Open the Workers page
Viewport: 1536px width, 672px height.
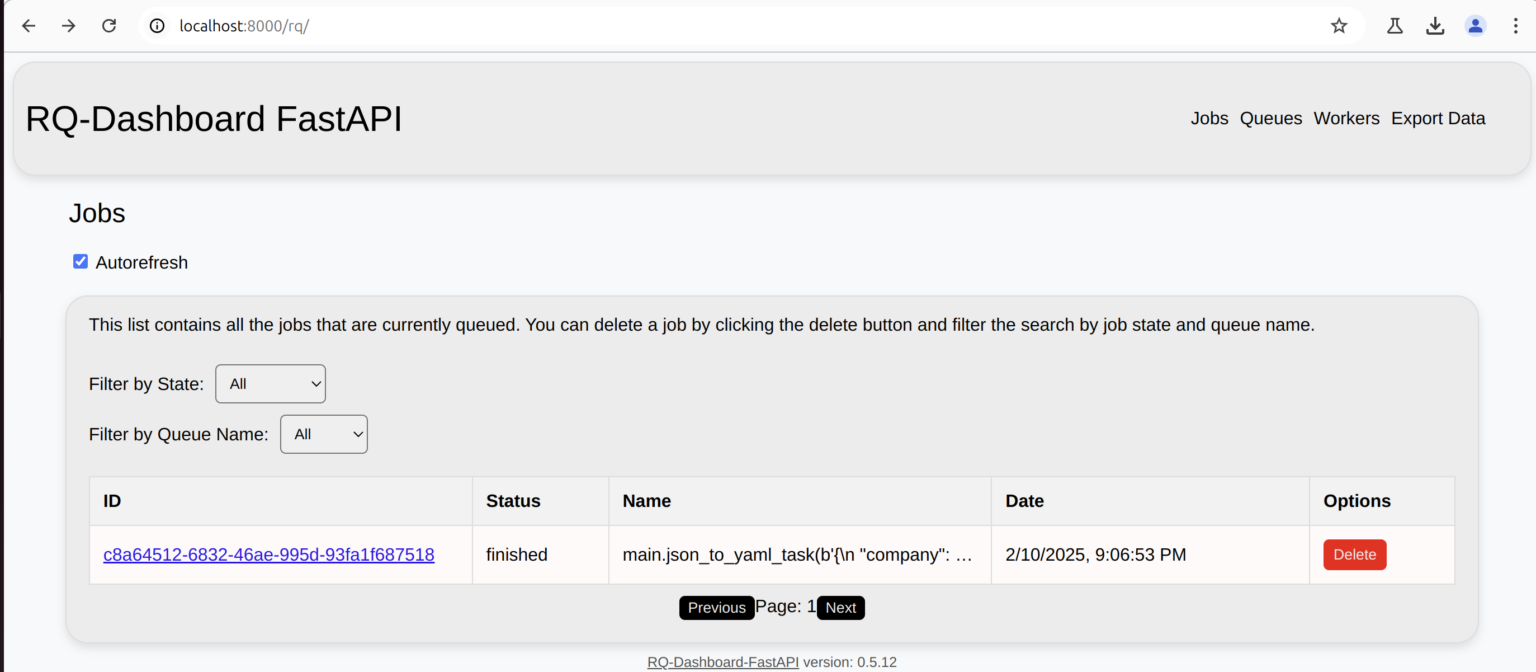(1346, 118)
